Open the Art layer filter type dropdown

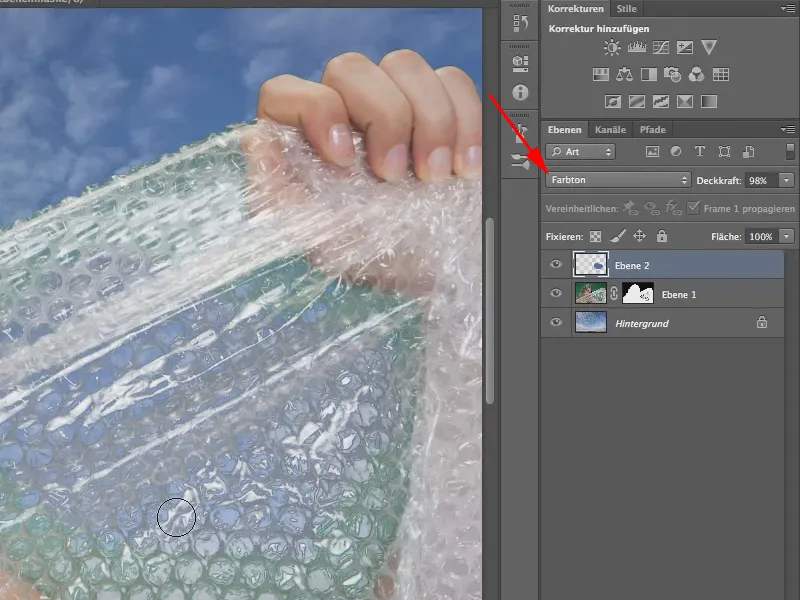(x=580, y=152)
